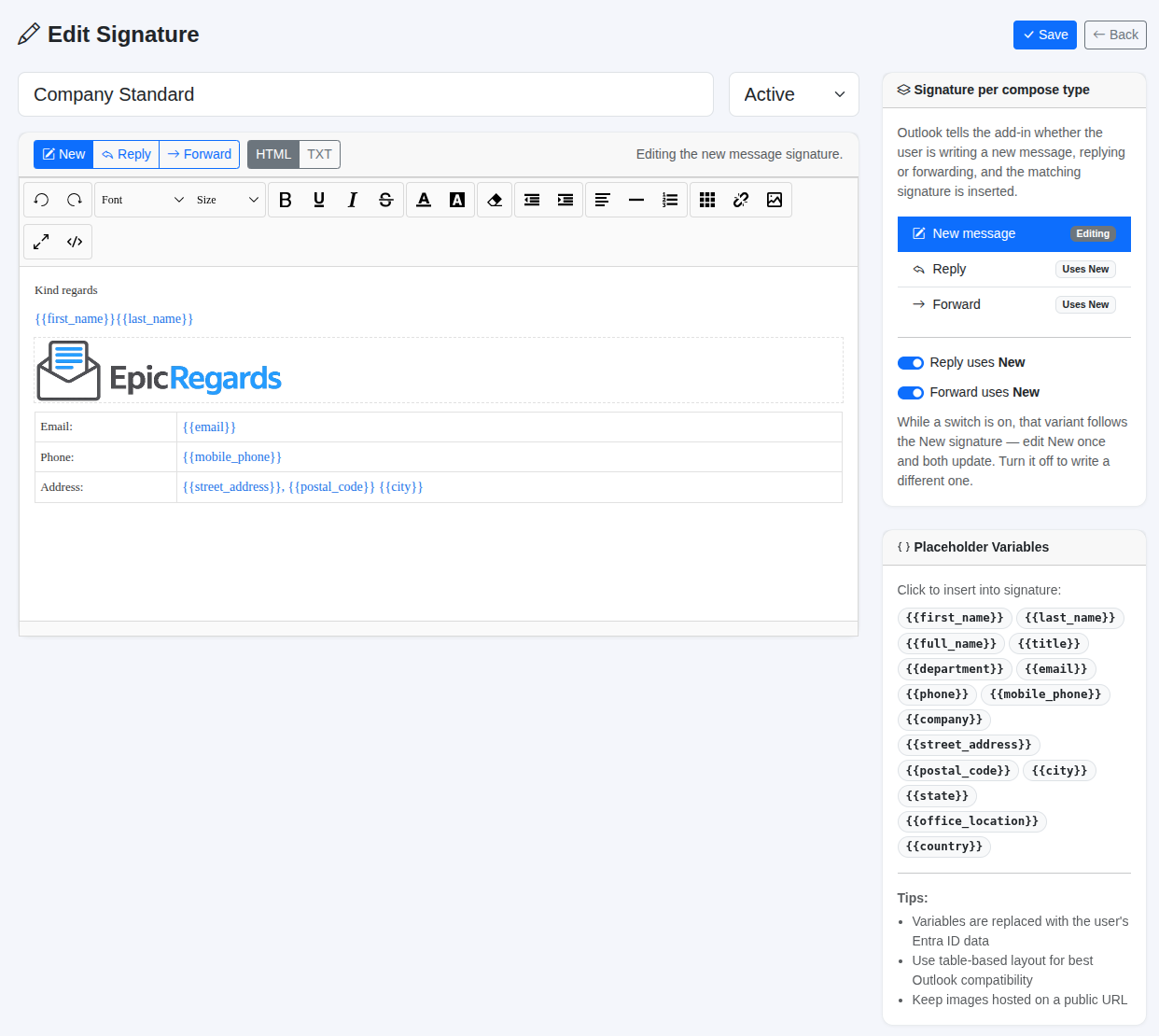The image size is (1159, 1036).
Task: Toggle Italic formatting
Action: click(x=353, y=200)
